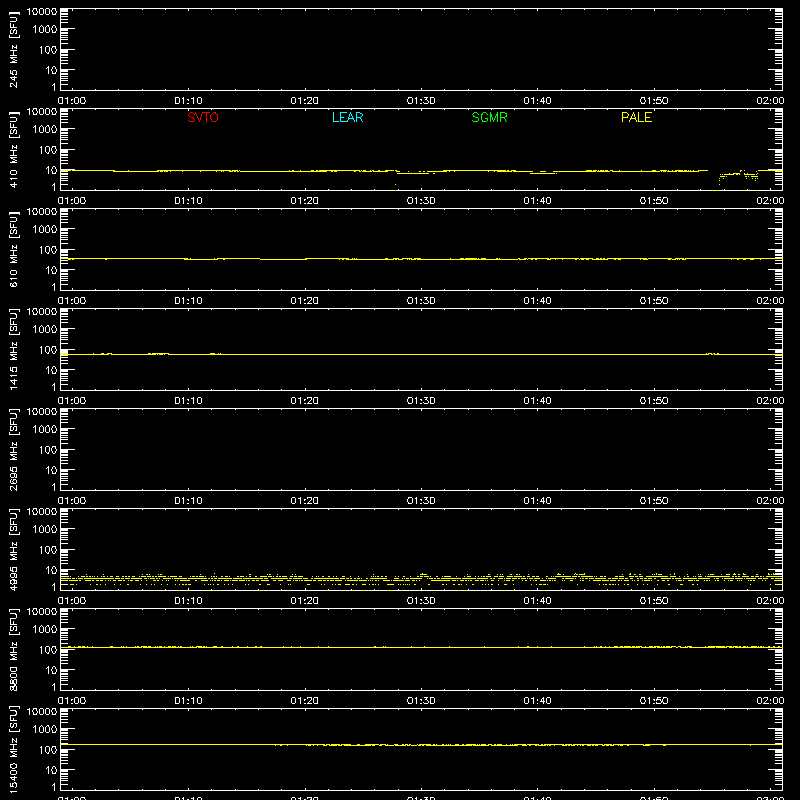Image resolution: width=800 pixels, height=800 pixels.
Task: Click the green SGMR station label
Action: coord(489,117)
